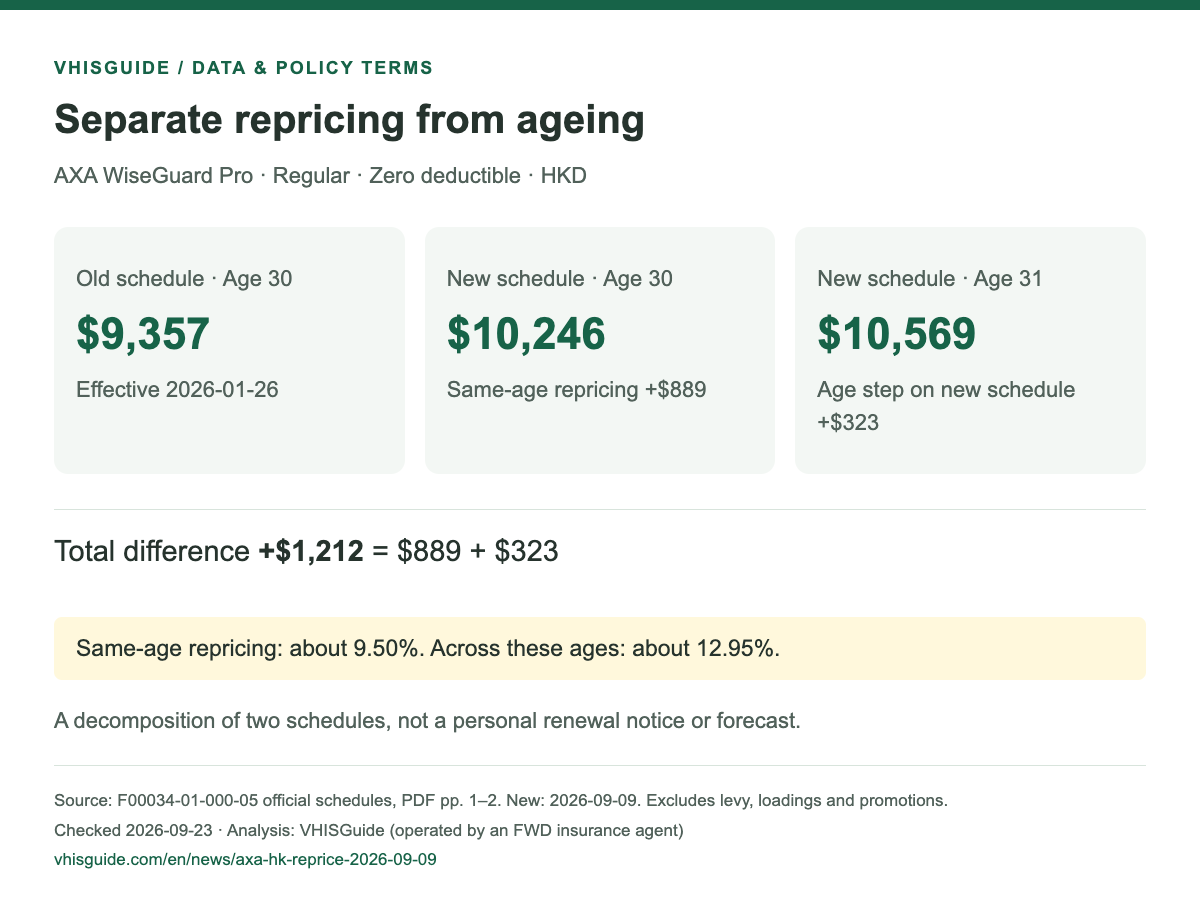
Task: Select the heading 'Separate repricing from ageing'
Action: tap(349, 120)
